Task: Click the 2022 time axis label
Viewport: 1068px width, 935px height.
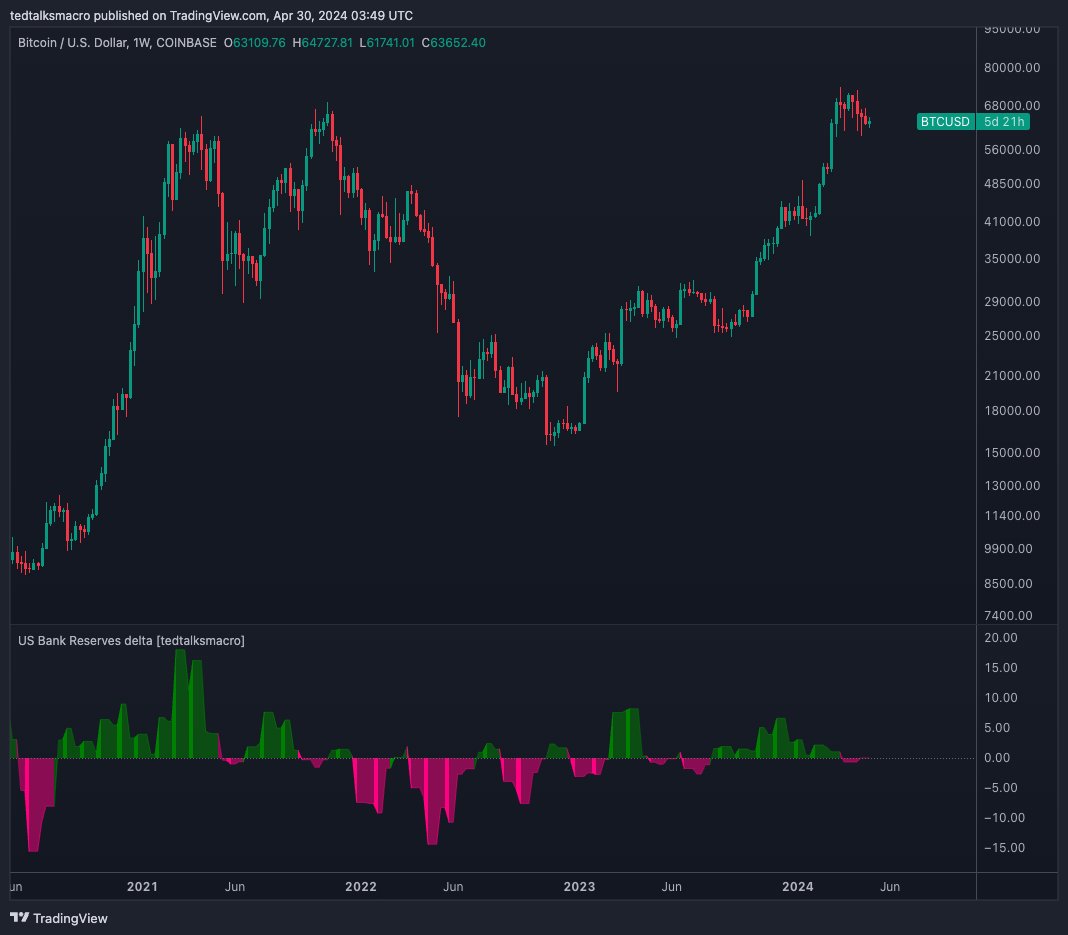Action: 361,887
